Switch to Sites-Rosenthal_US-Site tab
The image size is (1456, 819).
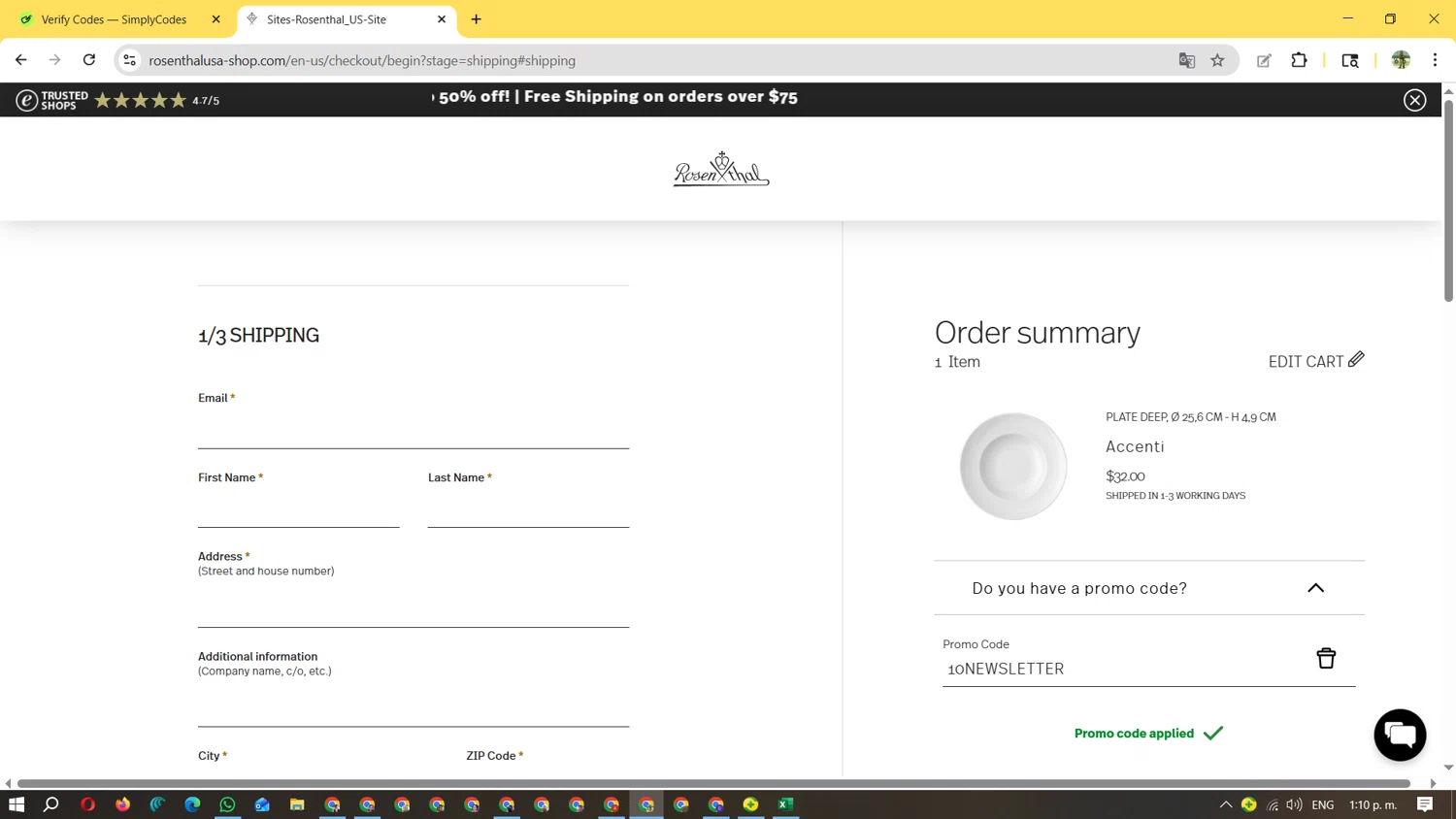click(327, 19)
